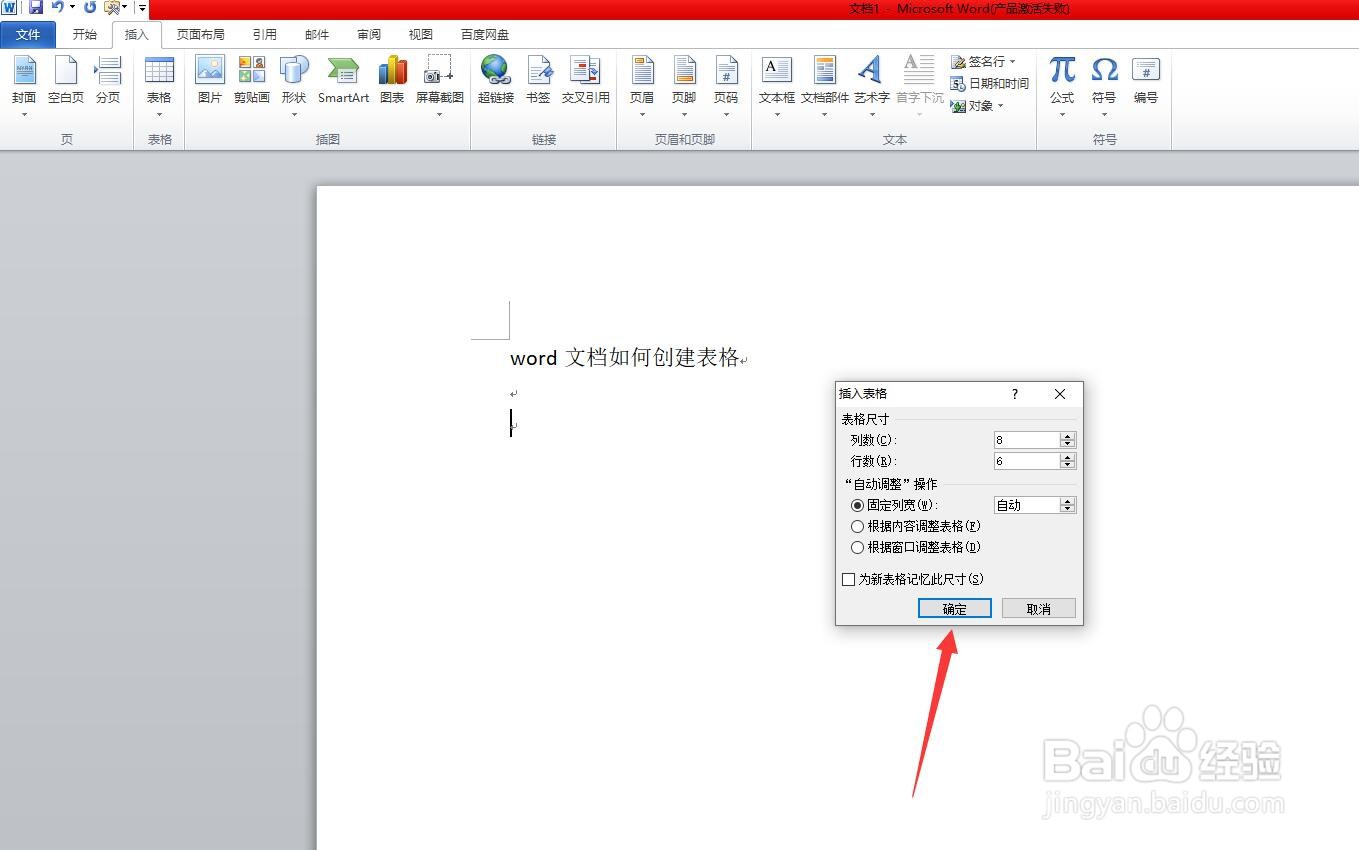Cancel the dialog with 取消 button
Image resolution: width=1359 pixels, height=850 pixels.
1038,608
